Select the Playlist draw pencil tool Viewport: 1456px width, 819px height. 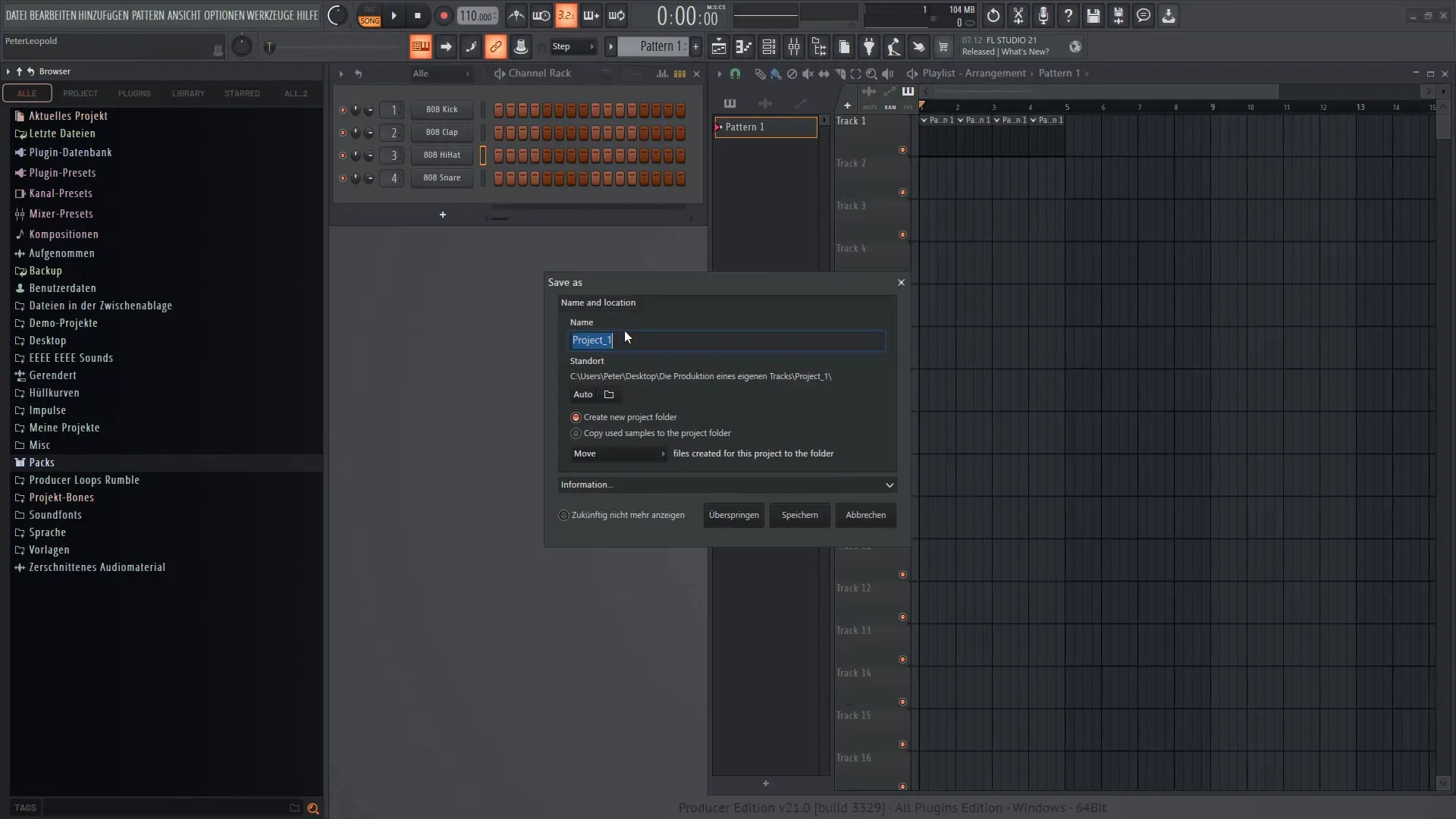click(x=760, y=74)
